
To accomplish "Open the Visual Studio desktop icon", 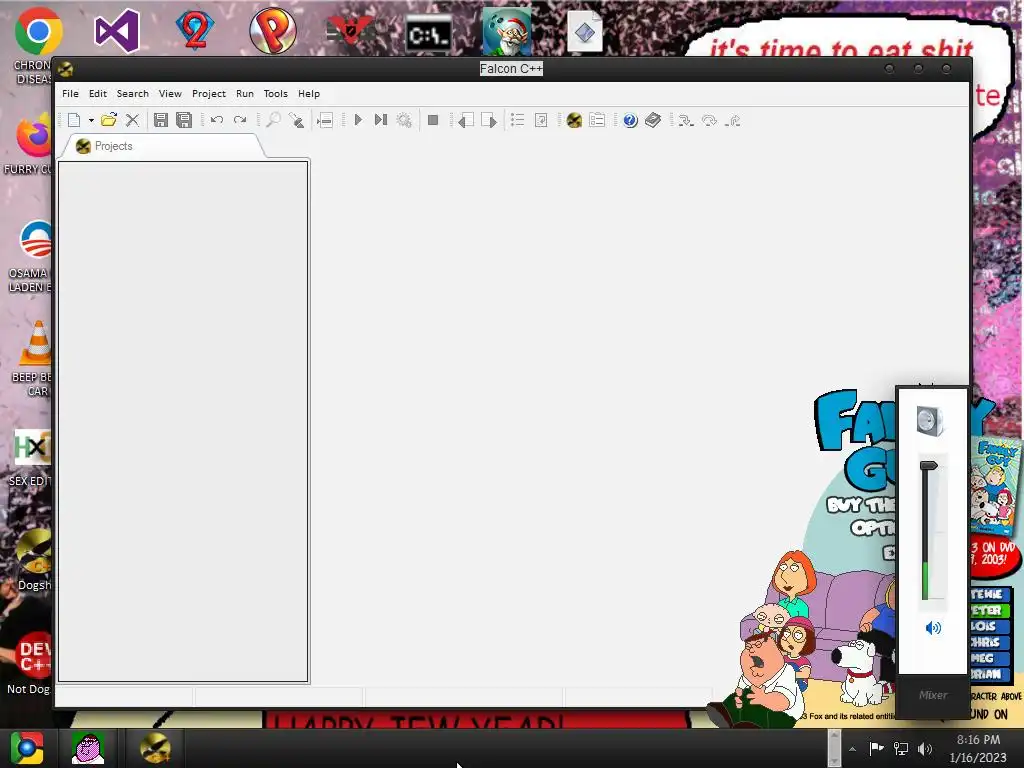I will pyautogui.click(x=117, y=31).
